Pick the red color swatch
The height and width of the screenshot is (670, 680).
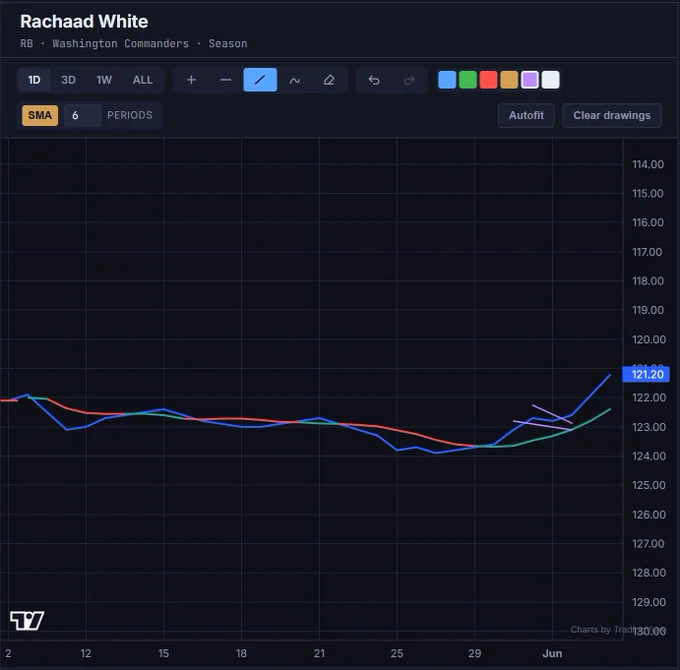pyautogui.click(x=488, y=80)
